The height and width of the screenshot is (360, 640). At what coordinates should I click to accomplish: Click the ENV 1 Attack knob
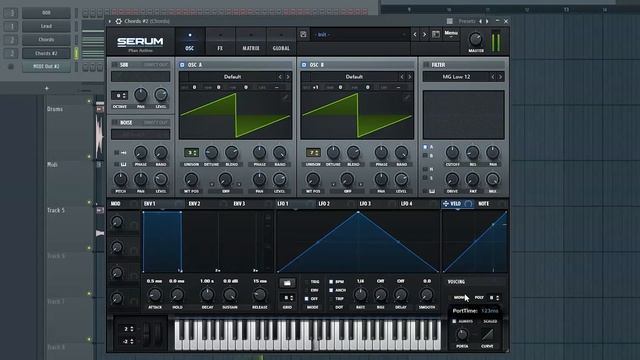(155, 295)
